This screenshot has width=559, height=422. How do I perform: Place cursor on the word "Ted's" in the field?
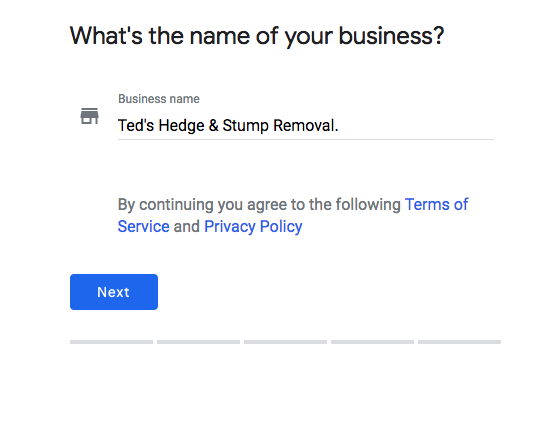136,125
